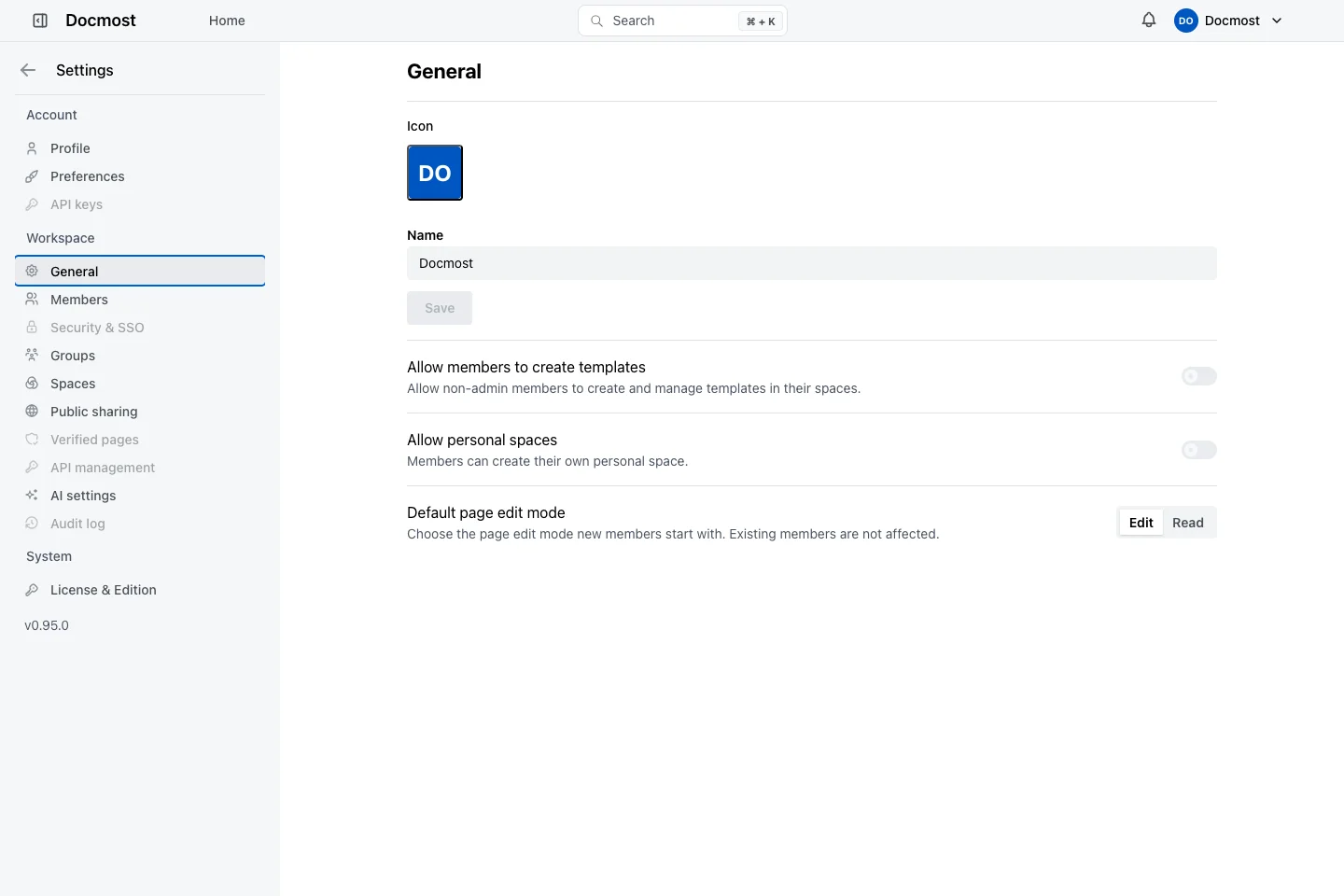Screen dimensions: 1344x896
Task: Set default page mode to Read
Action: 1188,523
